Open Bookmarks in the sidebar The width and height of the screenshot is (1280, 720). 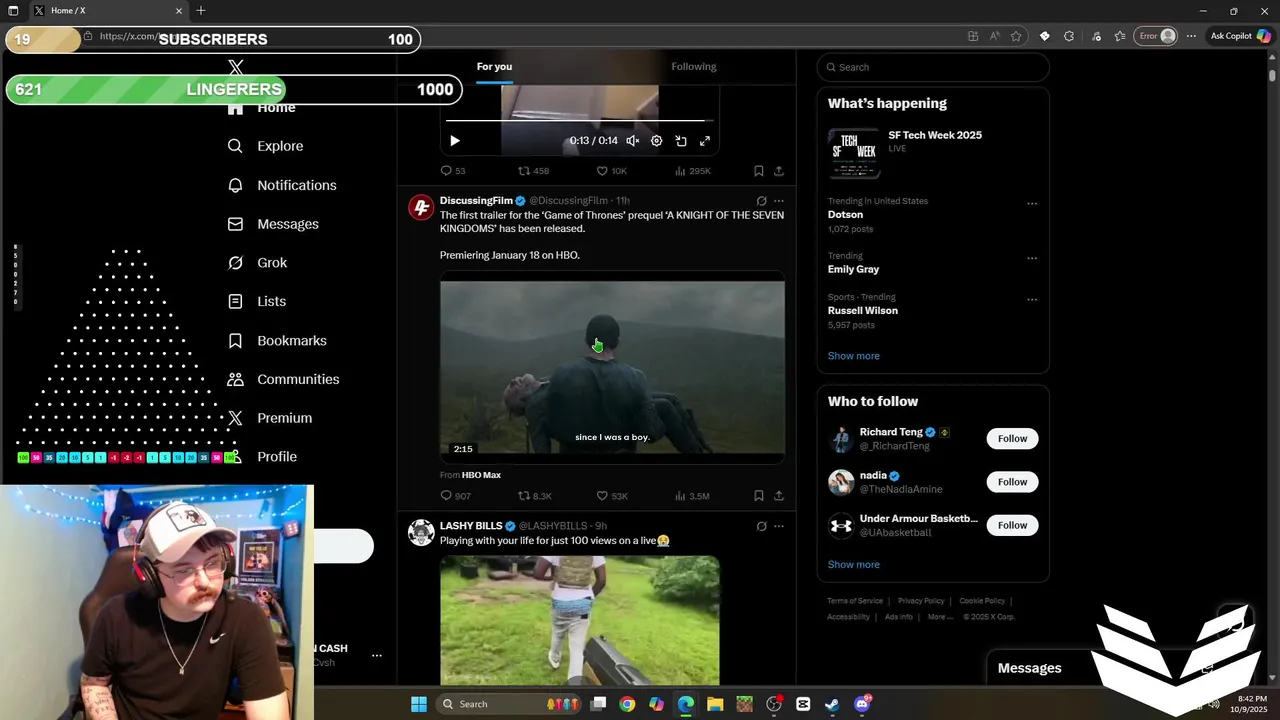277,341
